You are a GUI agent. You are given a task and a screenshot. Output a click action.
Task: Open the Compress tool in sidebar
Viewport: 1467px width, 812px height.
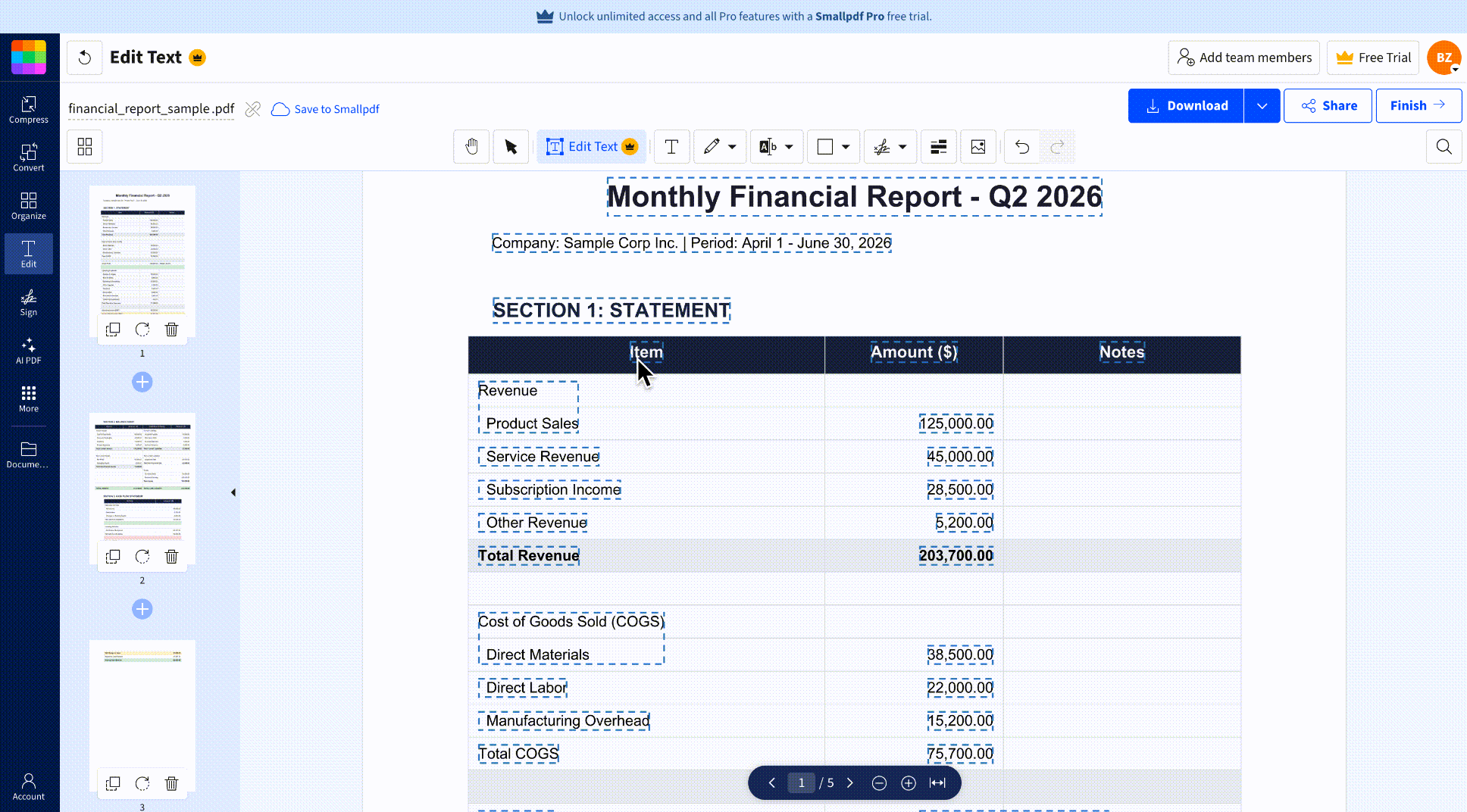coord(29,110)
